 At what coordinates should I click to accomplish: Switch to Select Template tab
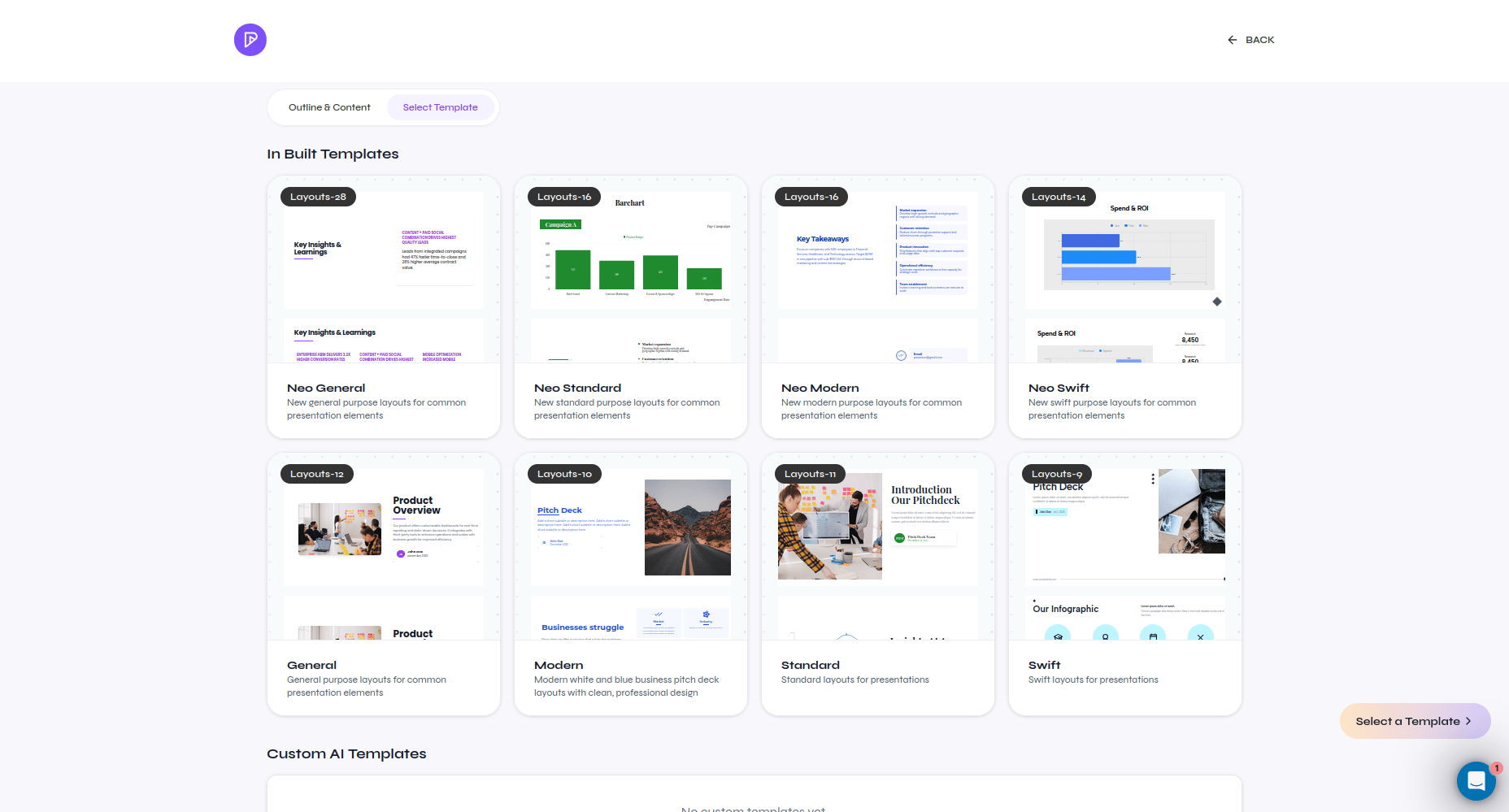point(441,107)
